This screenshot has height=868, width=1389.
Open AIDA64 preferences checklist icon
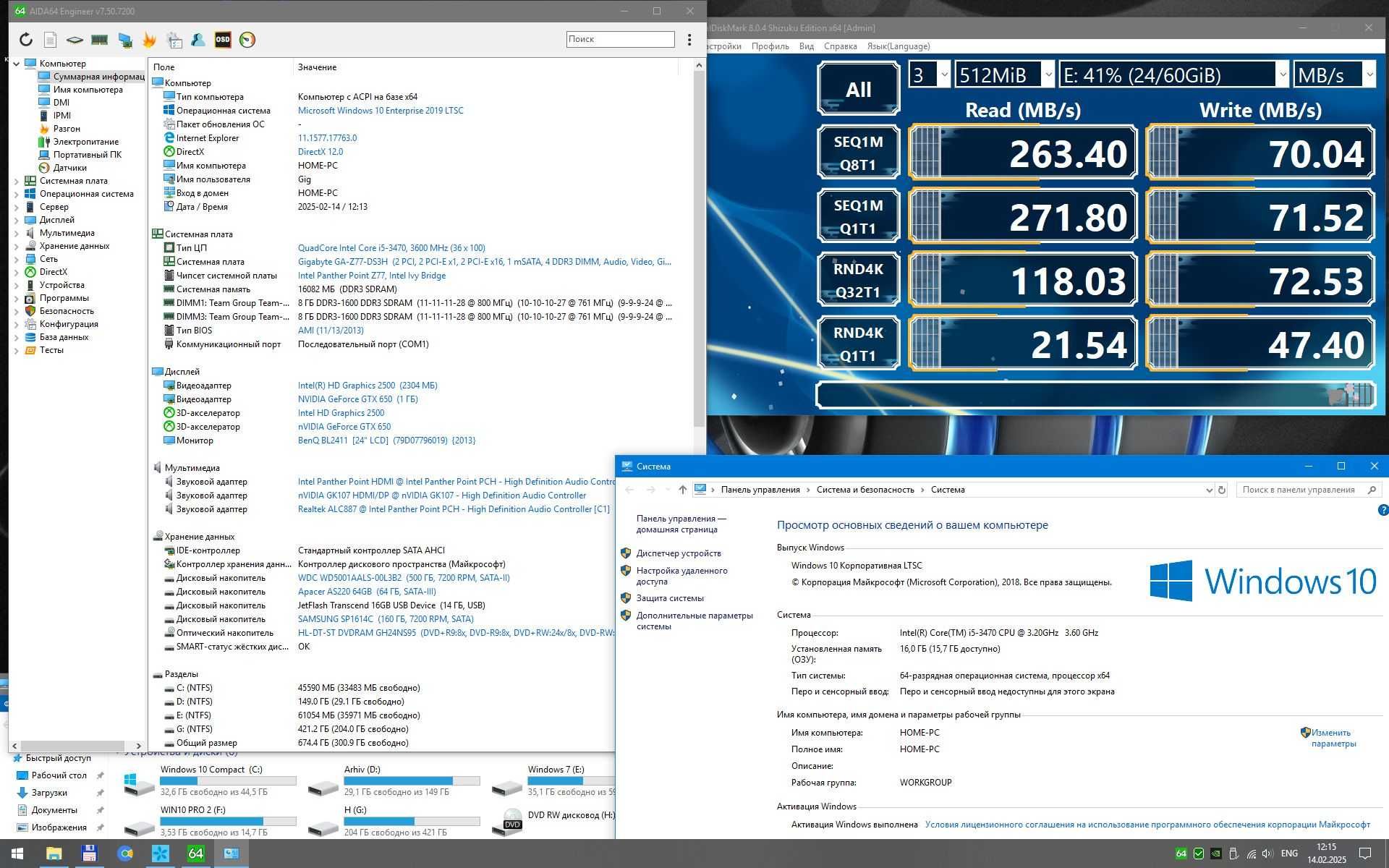click(174, 40)
